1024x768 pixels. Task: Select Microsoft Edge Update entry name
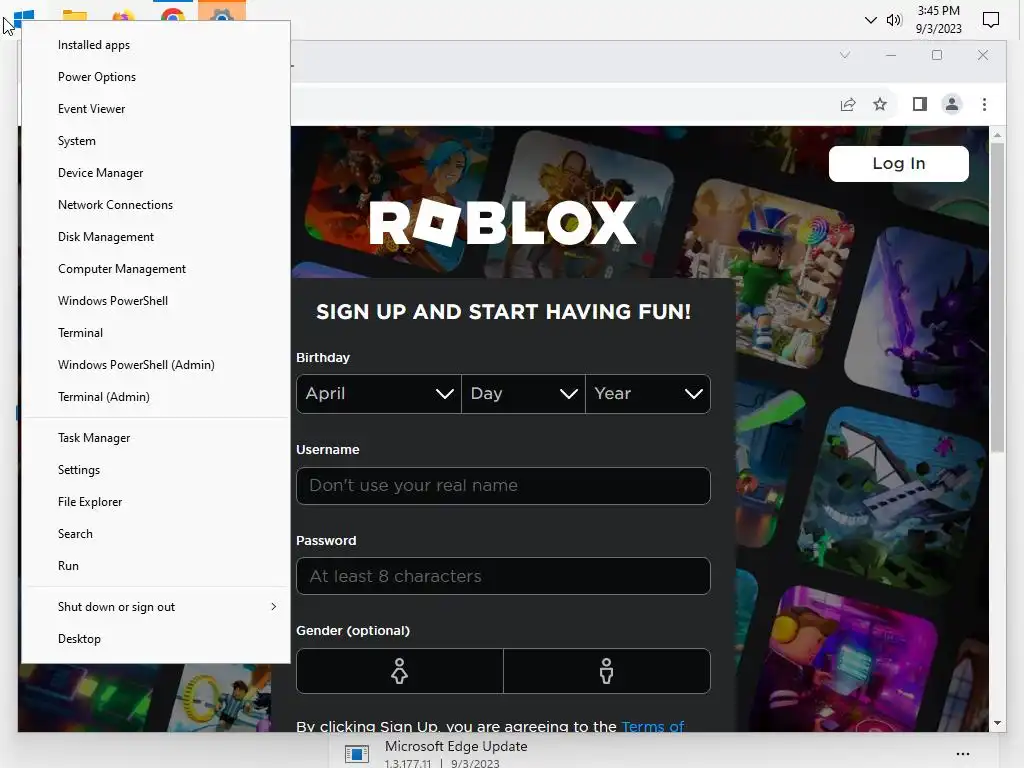click(x=456, y=746)
